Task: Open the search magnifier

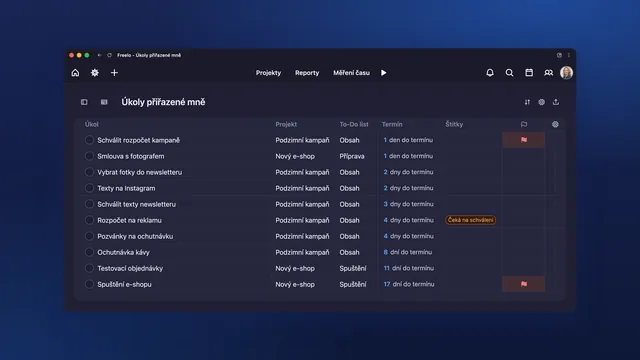Action: click(509, 73)
